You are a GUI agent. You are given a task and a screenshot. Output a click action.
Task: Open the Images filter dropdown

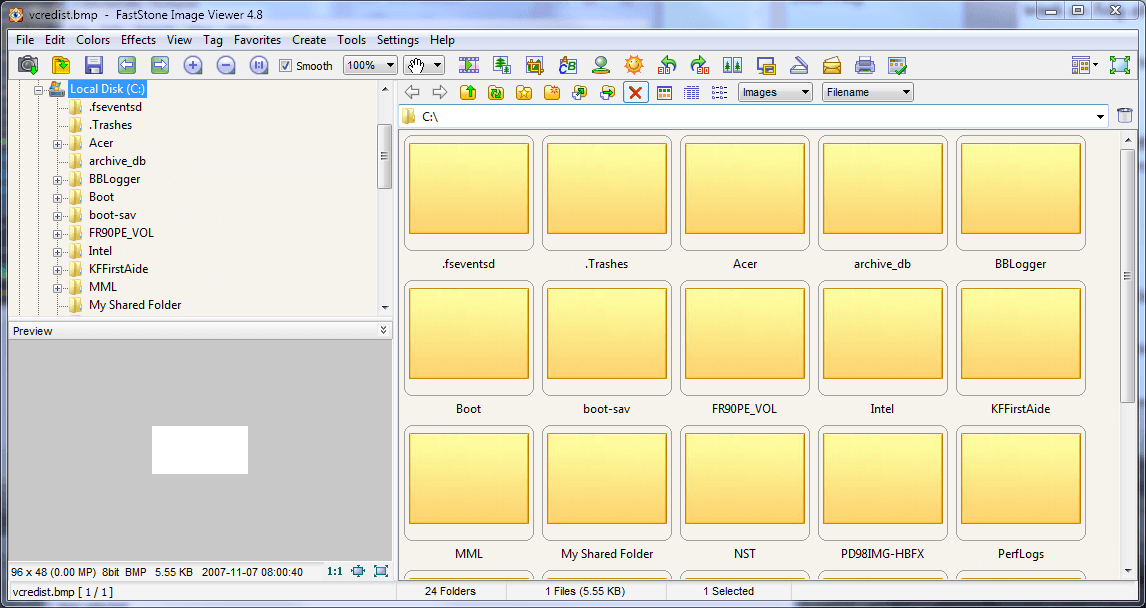tap(805, 92)
